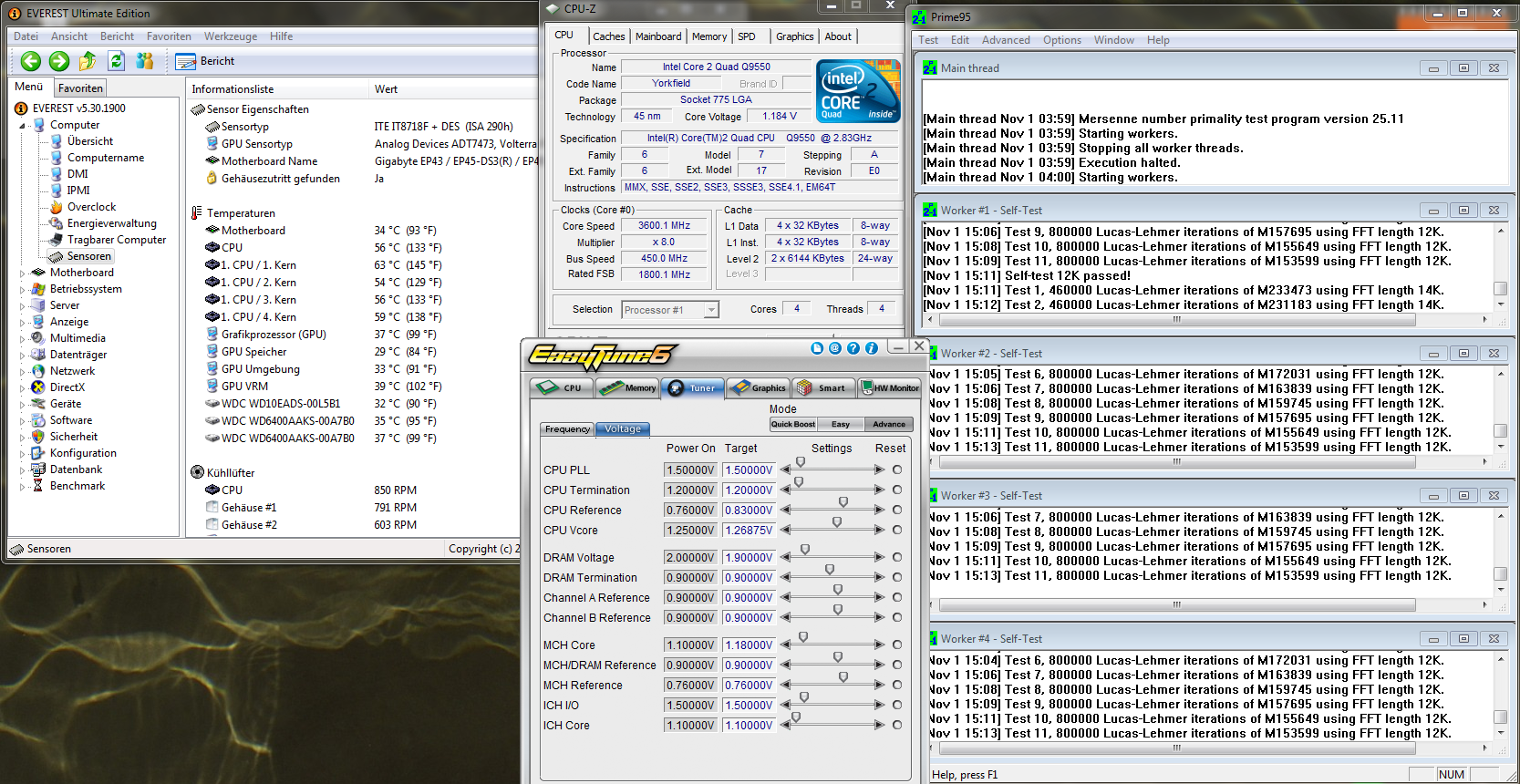The width and height of the screenshot is (1520, 784).
Task: Expand the Netzwerk node in EVEREST tree
Action: [23, 371]
